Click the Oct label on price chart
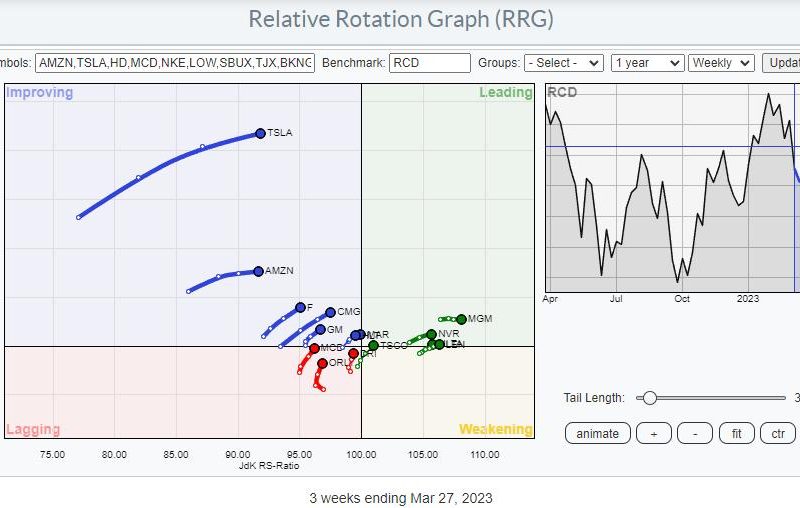 click(x=682, y=299)
